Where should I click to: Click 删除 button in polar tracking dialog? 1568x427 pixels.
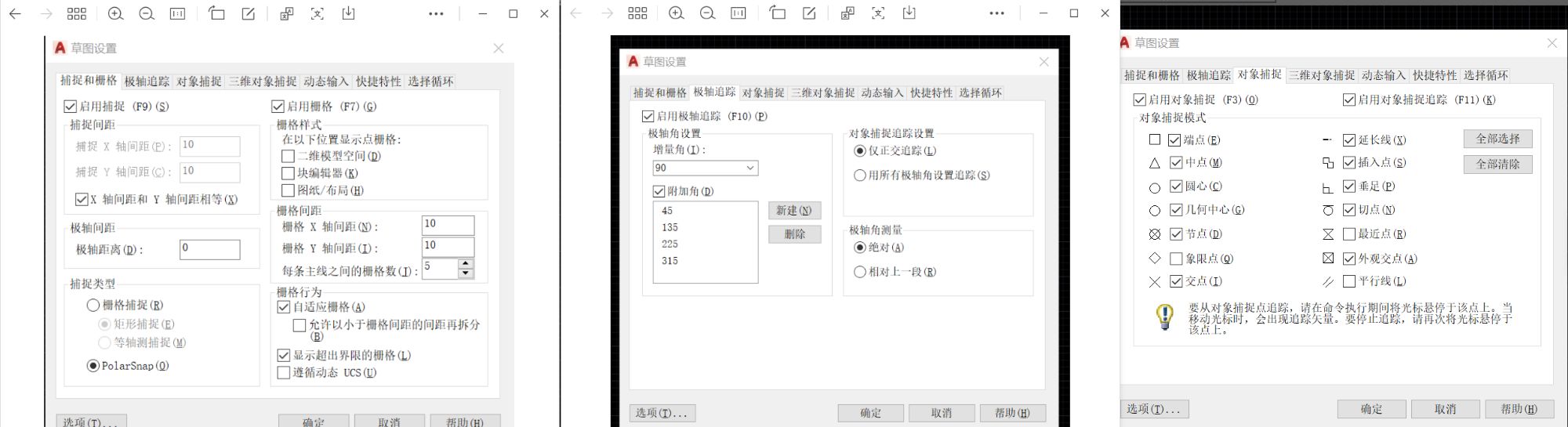tap(794, 234)
